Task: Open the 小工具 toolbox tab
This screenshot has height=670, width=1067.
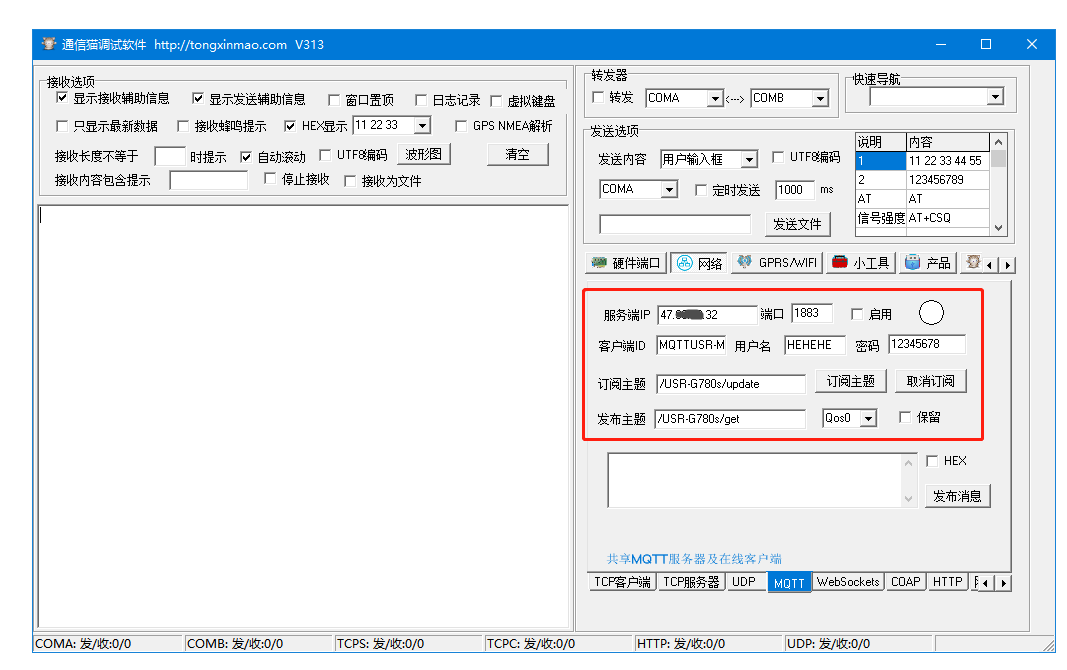Action: 860,263
